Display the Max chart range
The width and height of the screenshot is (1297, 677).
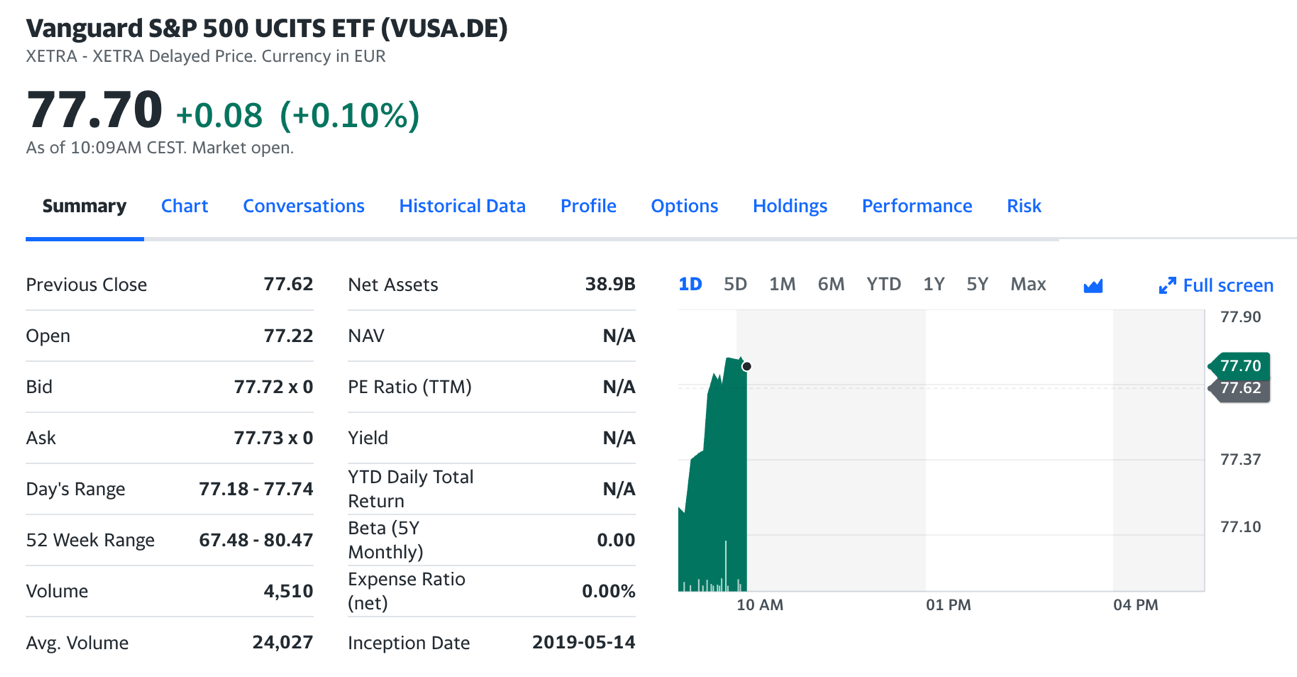tap(1028, 284)
